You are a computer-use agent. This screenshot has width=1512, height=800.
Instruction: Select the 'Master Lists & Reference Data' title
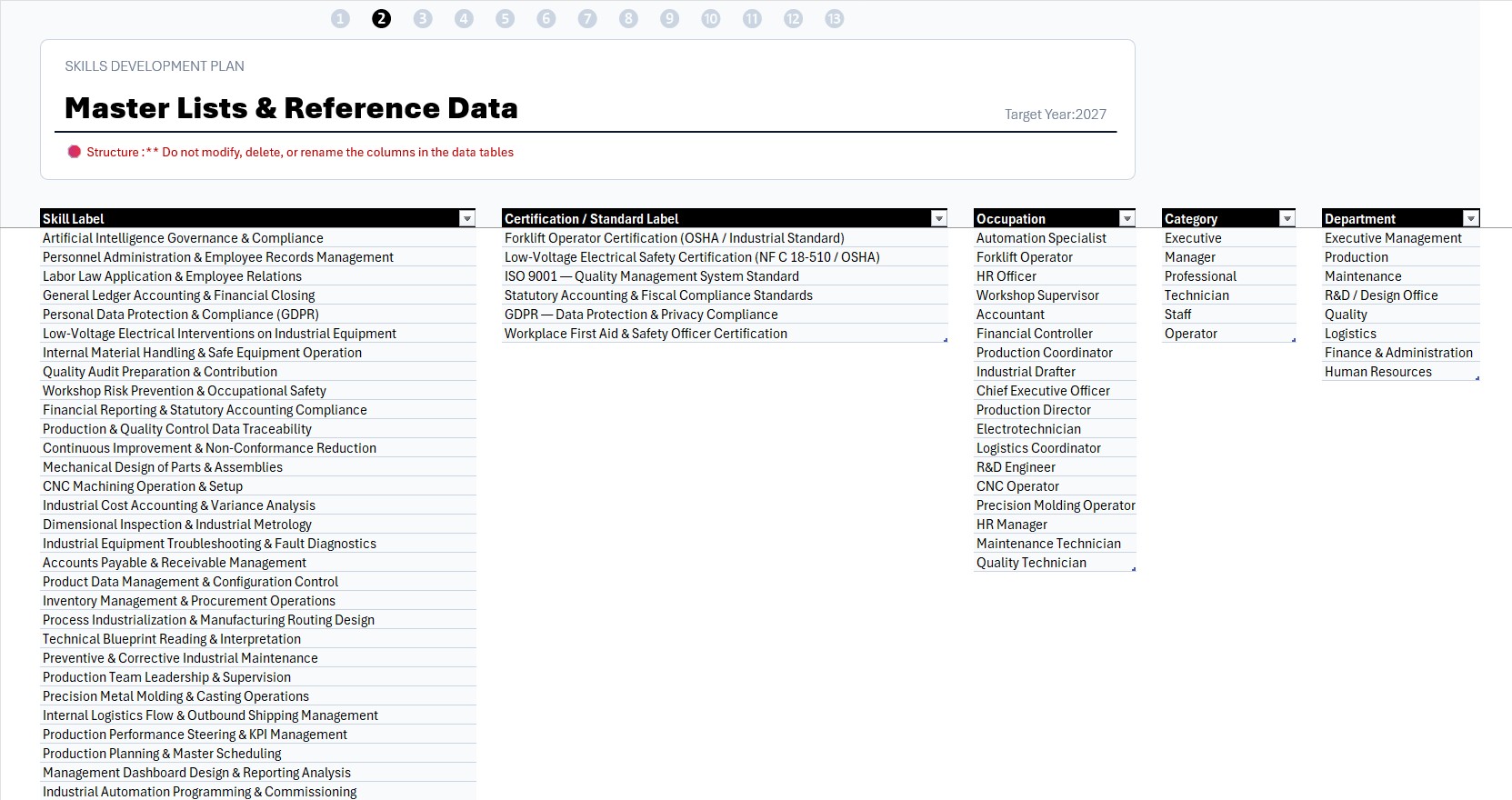click(x=291, y=108)
